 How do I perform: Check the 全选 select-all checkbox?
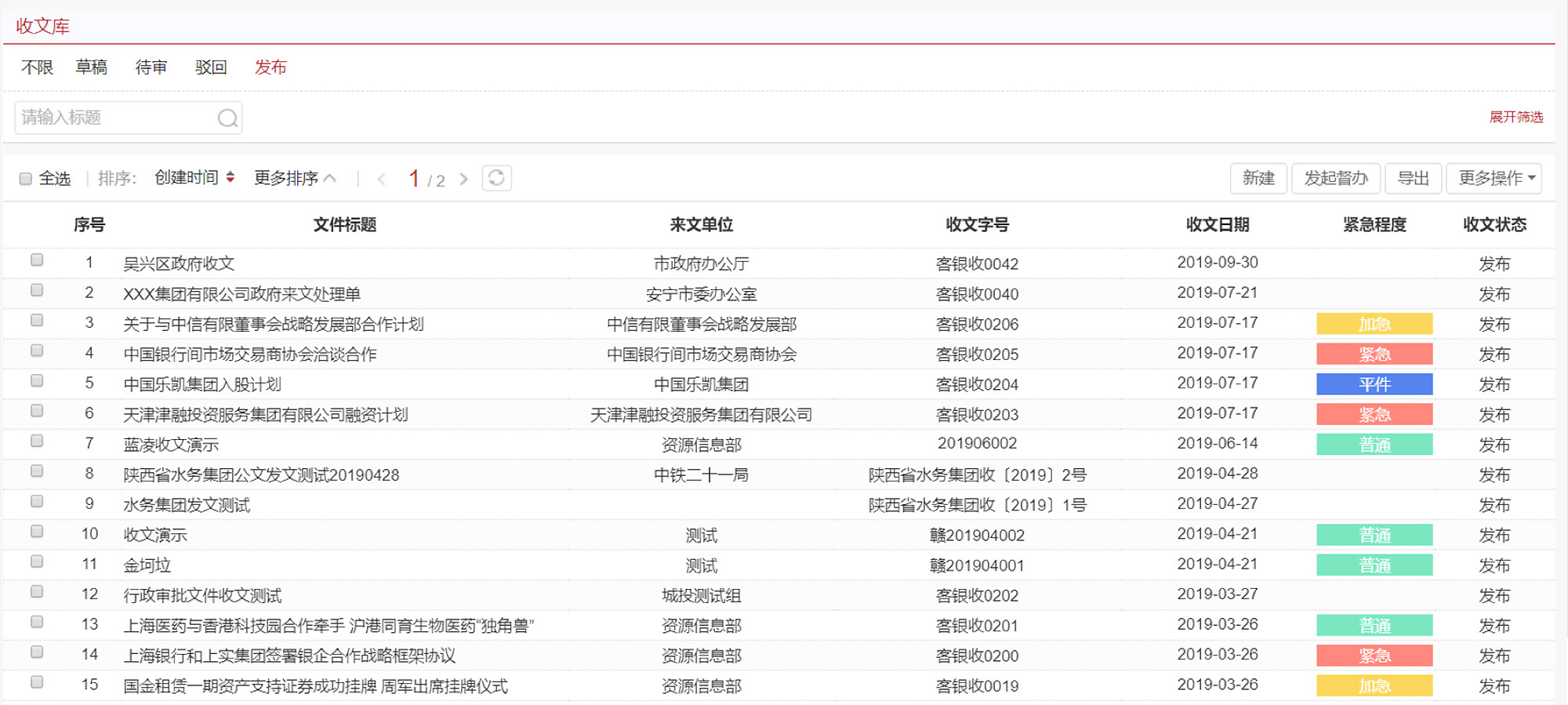pos(26,179)
